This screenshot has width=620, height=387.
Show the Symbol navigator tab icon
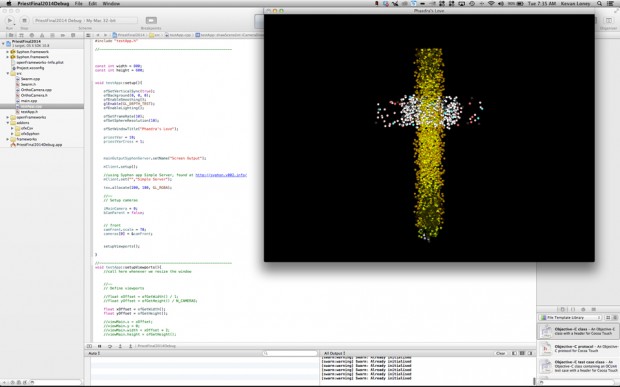coord(22,35)
